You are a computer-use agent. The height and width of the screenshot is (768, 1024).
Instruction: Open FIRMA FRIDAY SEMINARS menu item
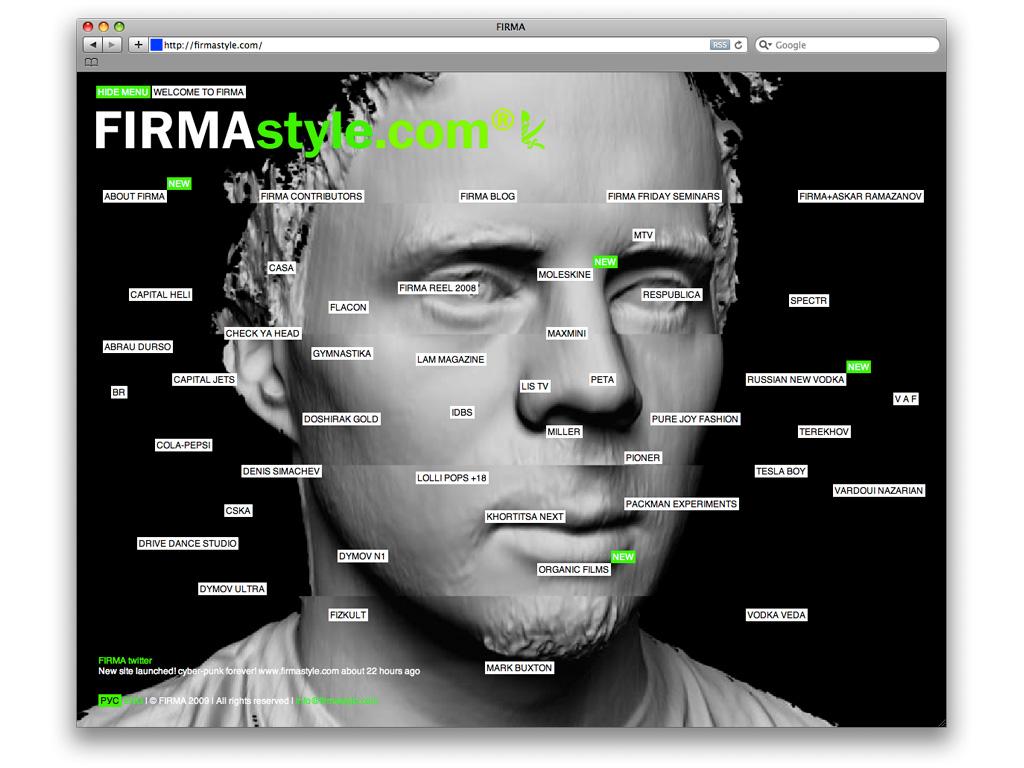(x=664, y=196)
